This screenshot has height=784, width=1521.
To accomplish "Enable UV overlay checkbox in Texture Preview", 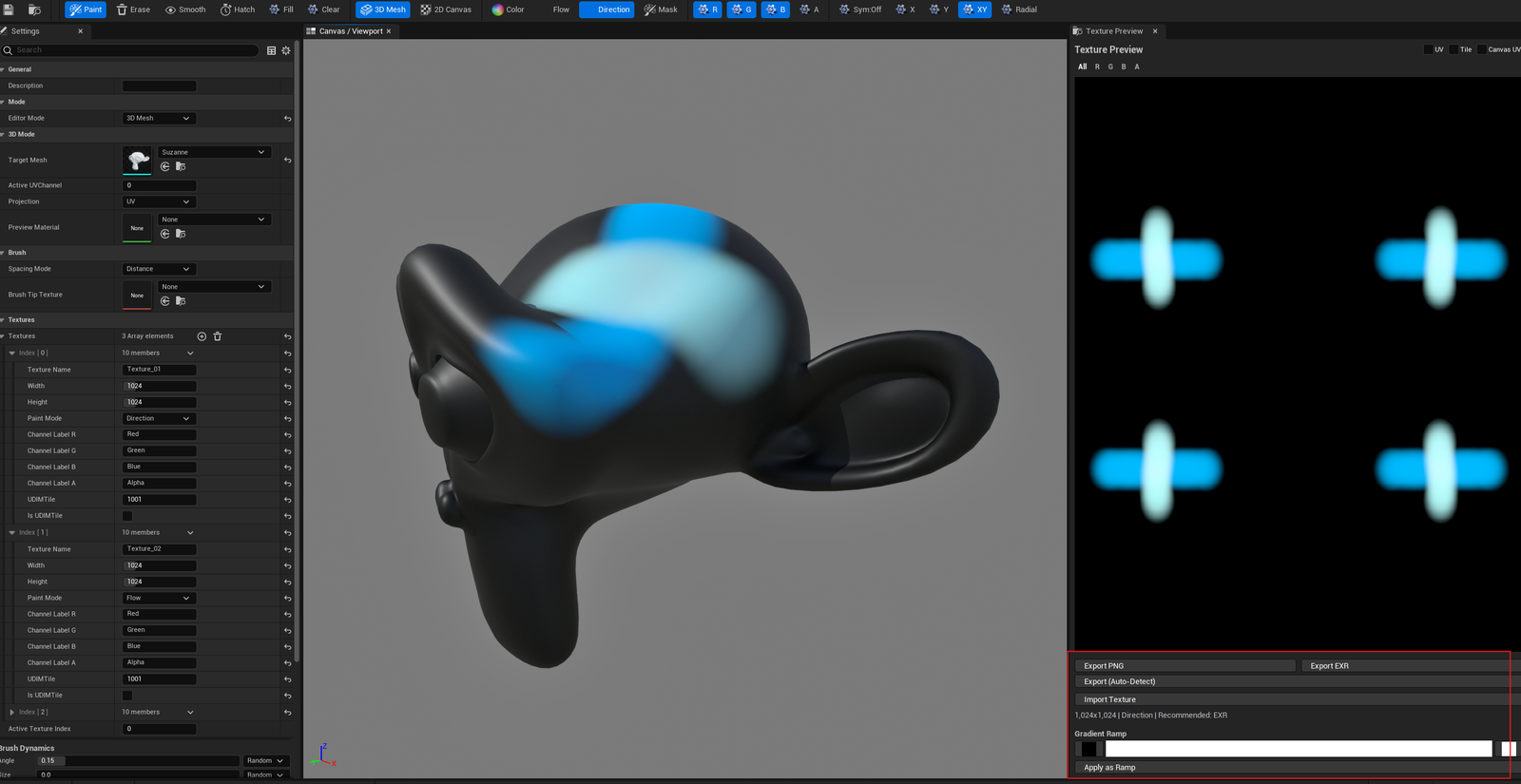I will point(1428,49).
